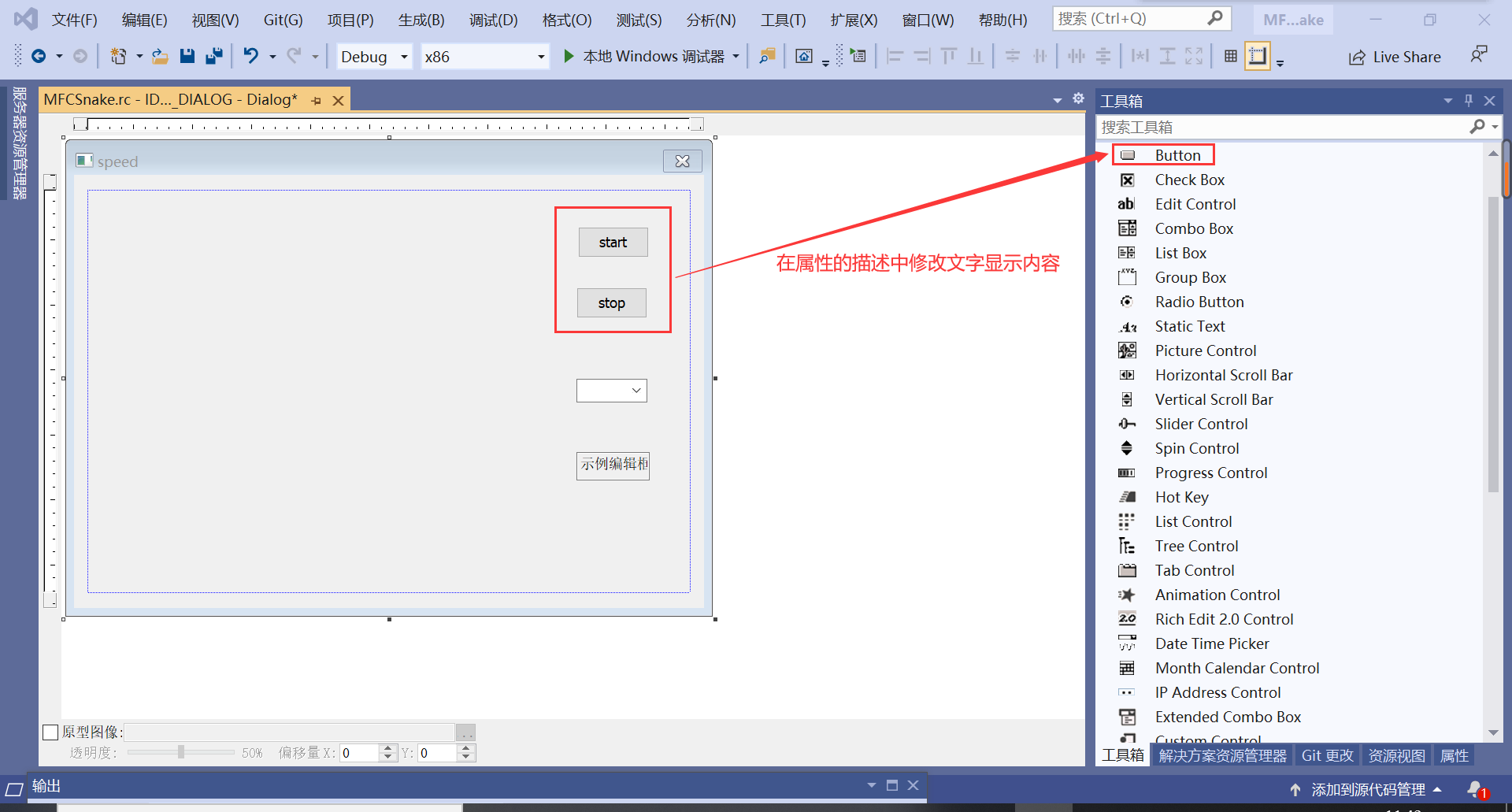Pick the Combo Box control
Viewport: 1512px width, 812px height.
[x=1194, y=228]
